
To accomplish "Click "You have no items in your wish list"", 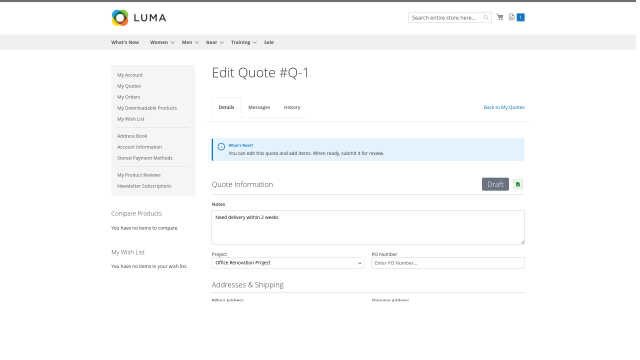I will [149, 266].
